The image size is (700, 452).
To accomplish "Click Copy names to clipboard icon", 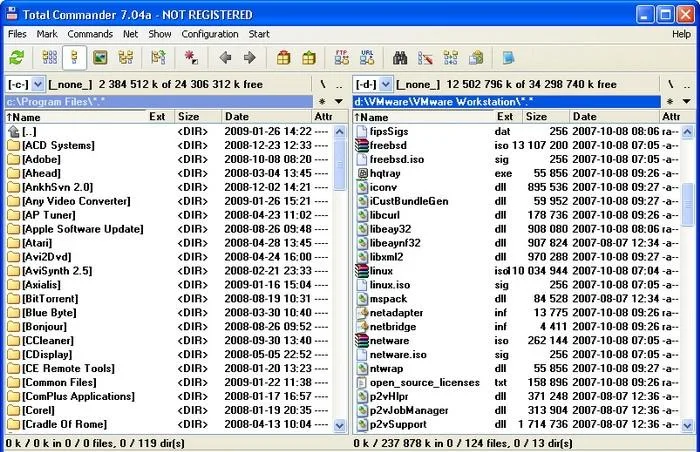I will coord(476,58).
